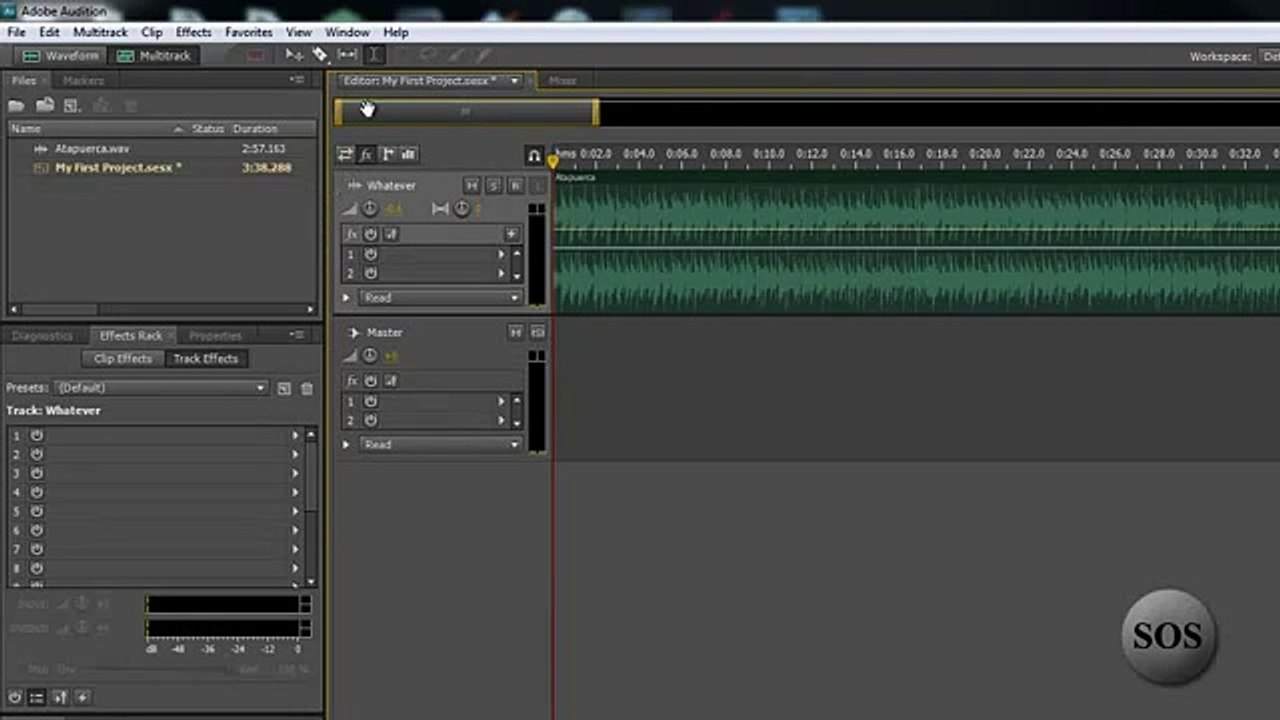Mute the Whatever track
Viewport: 1280px width, 720px height.
tap(472, 186)
